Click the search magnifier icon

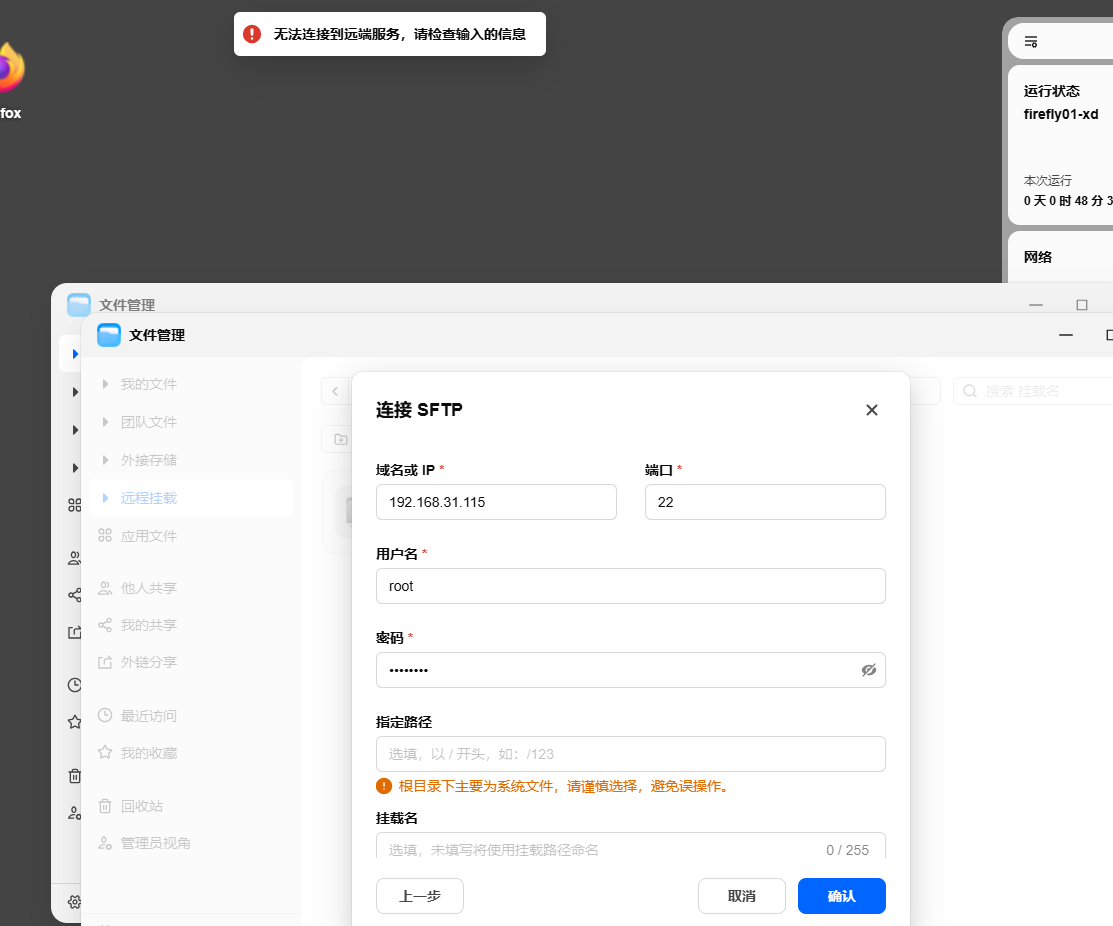coord(970,391)
